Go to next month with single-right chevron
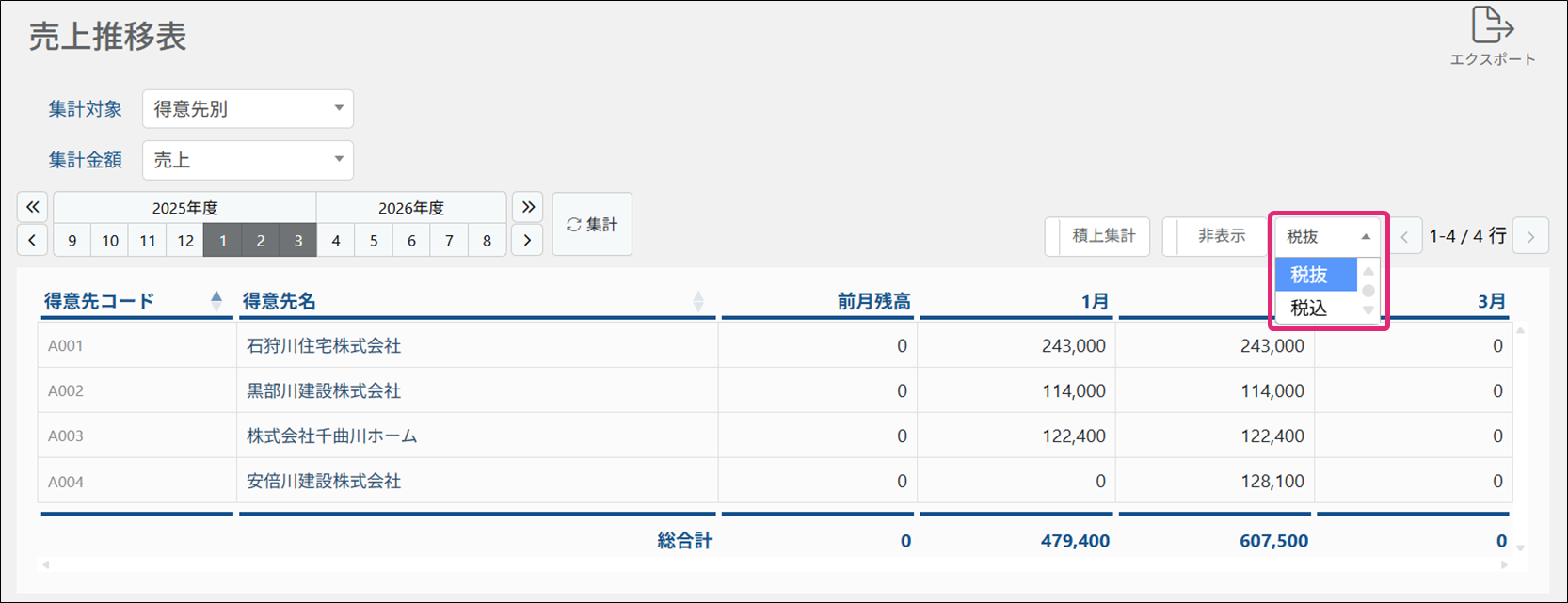 point(528,241)
